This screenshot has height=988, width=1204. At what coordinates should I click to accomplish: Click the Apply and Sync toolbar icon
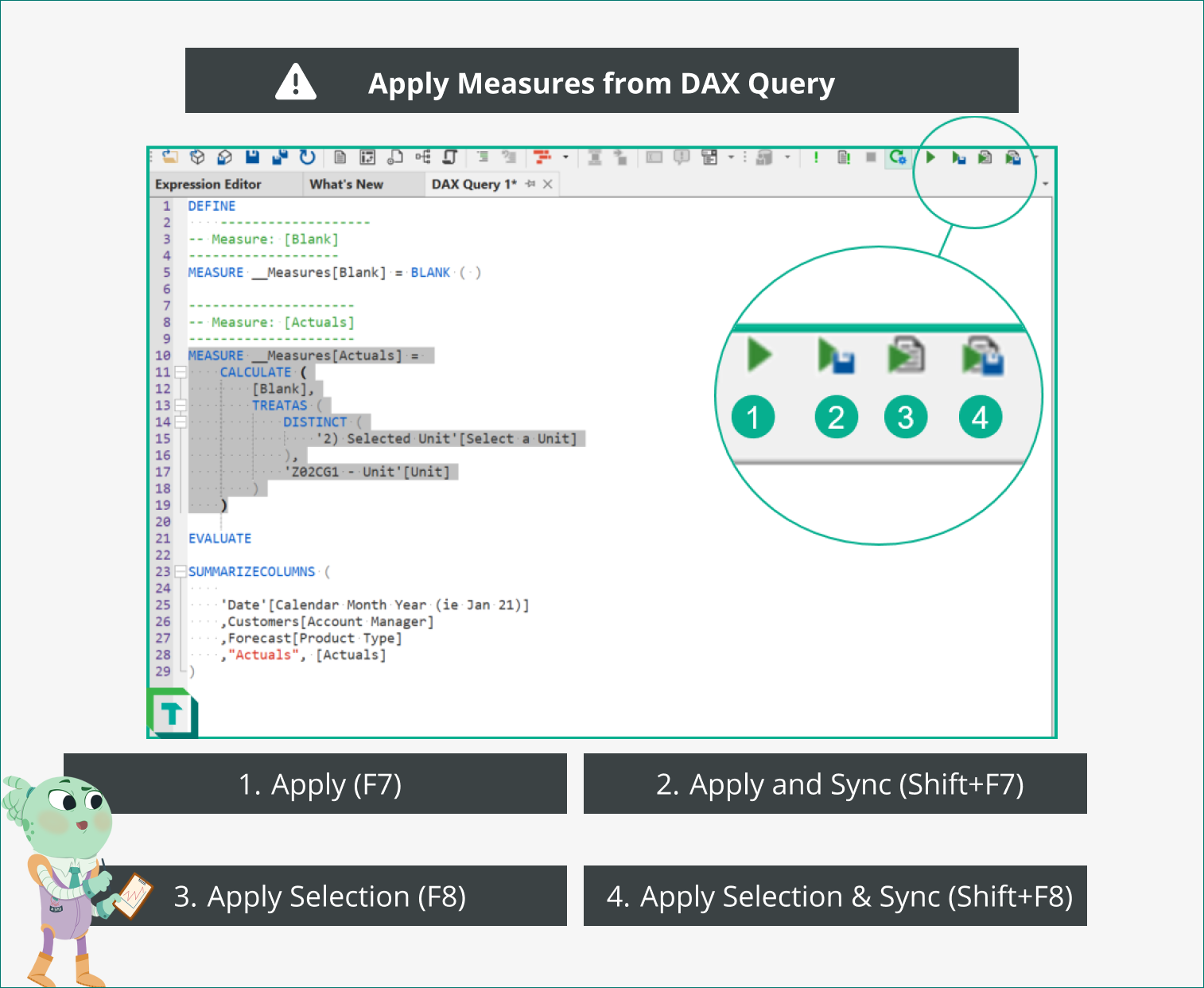pyautogui.click(x=958, y=158)
